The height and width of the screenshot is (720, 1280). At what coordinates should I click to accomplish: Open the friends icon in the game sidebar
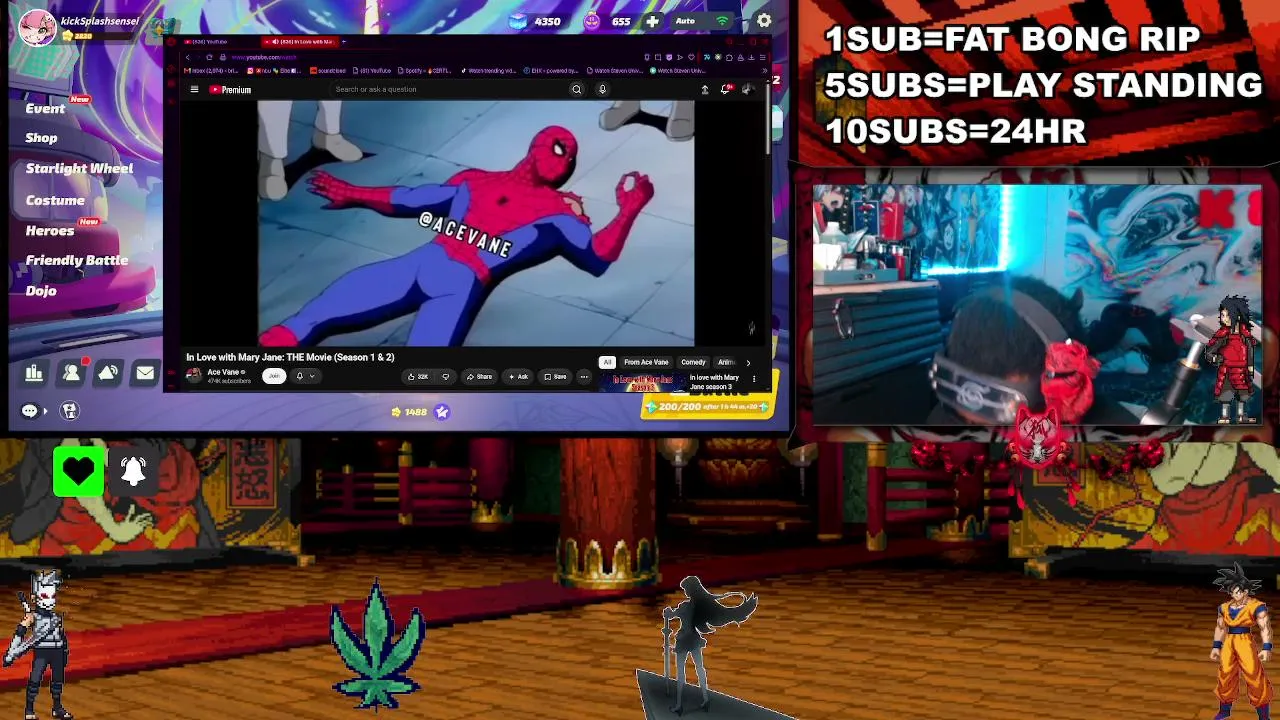click(x=71, y=373)
